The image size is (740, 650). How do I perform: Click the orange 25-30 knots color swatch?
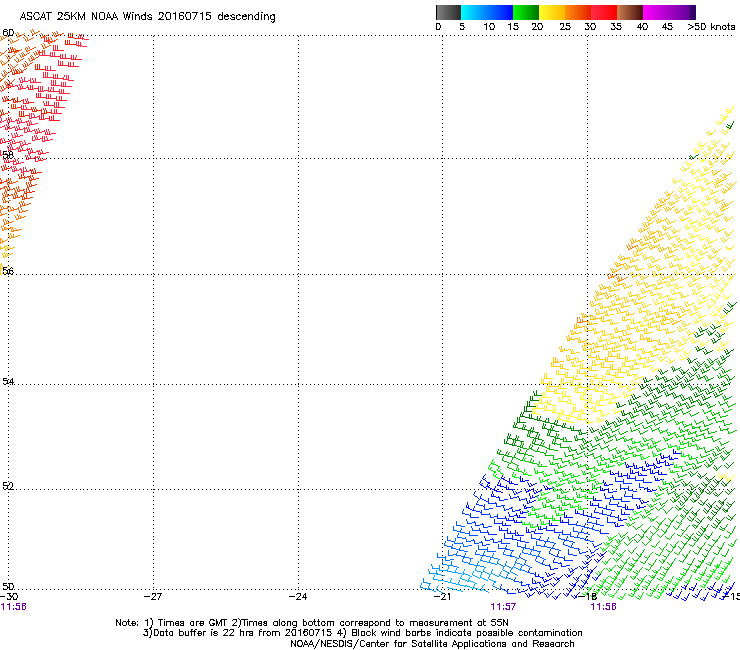(578, 12)
